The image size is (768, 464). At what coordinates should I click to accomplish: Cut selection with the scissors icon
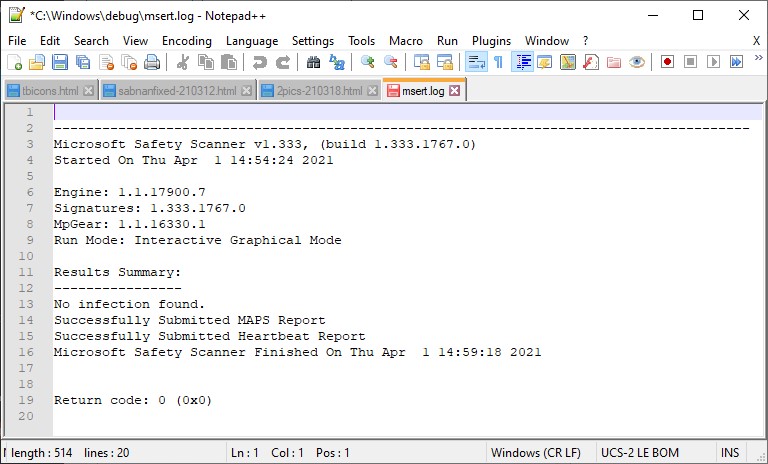tap(183, 62)
